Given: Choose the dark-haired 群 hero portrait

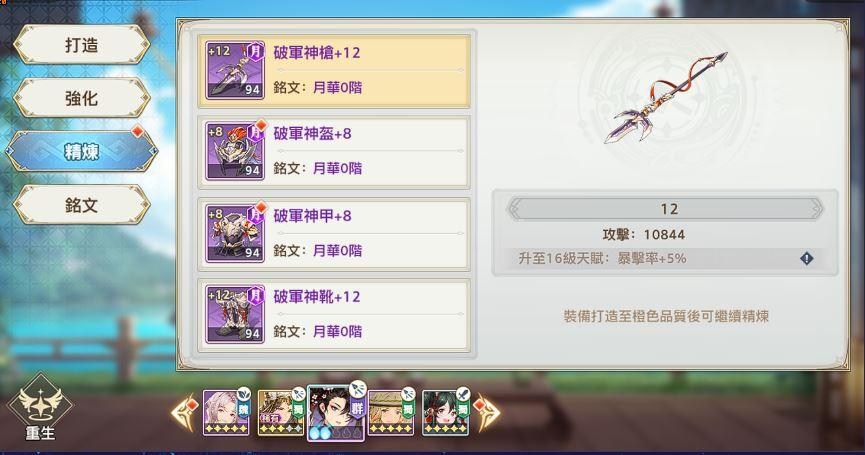Looking at the screenshot, I should click(x=336, y=412).
